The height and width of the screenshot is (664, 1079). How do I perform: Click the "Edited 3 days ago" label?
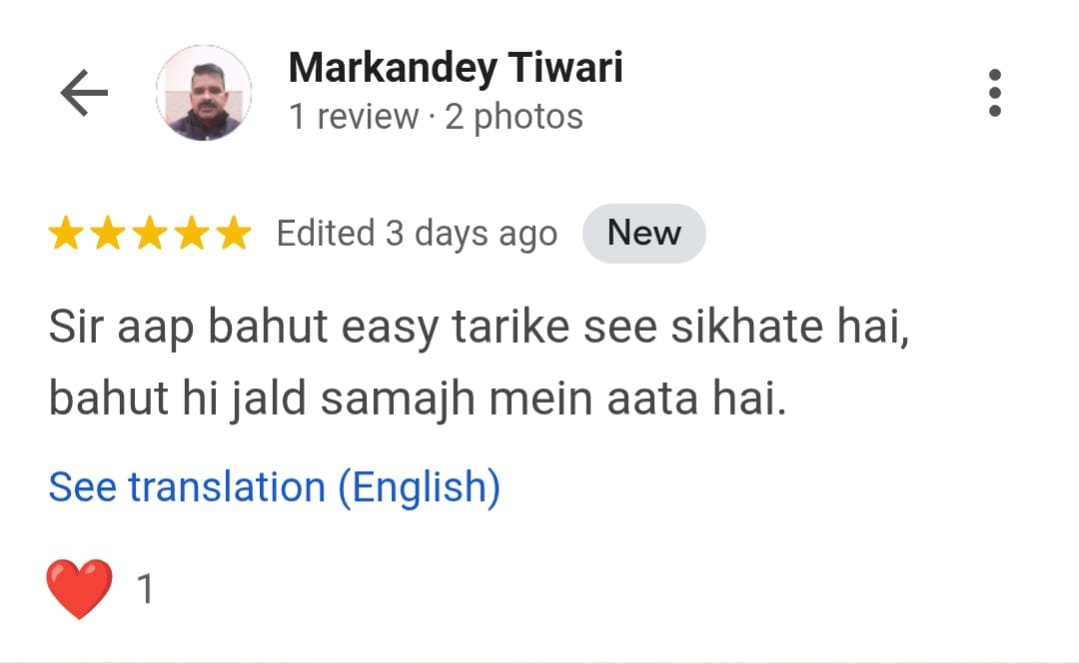417,233
